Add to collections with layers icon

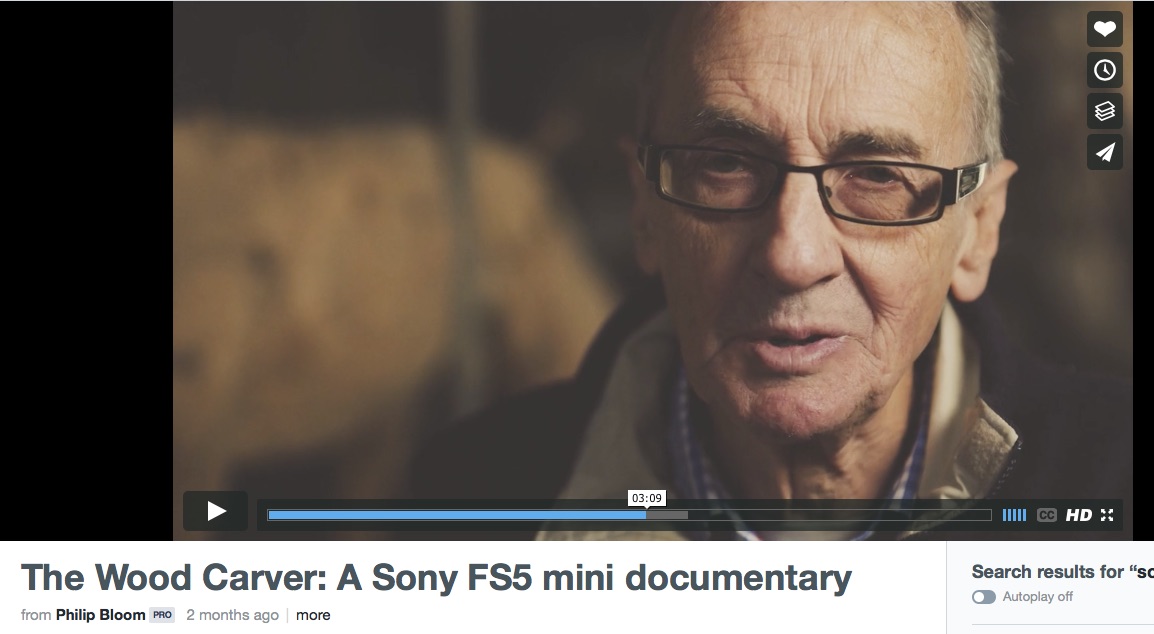click(x=1105, y=111)
